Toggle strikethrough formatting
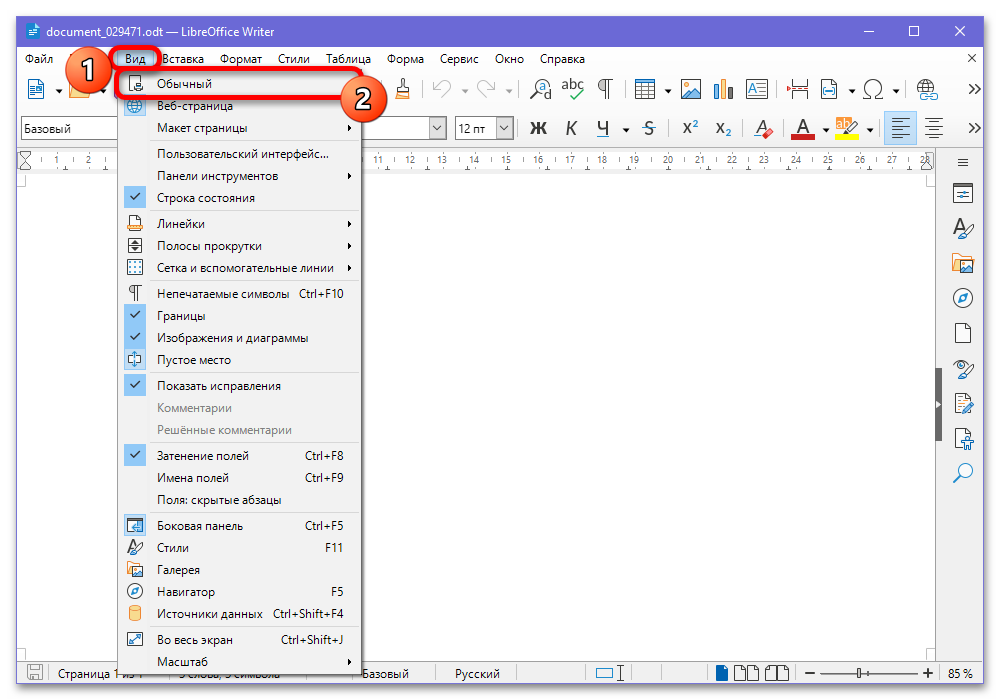The height and width of the screenshot is (700, 1000). 649,129
